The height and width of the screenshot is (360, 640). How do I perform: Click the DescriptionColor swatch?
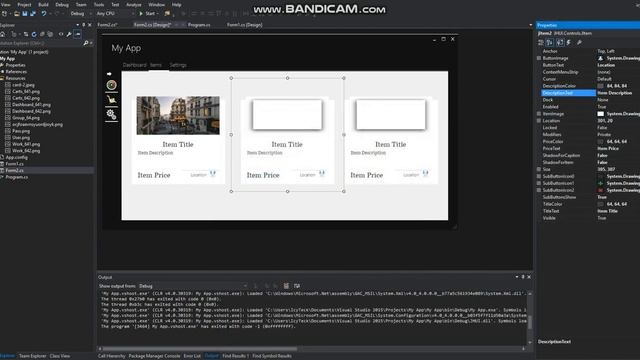tap(600, 86)
